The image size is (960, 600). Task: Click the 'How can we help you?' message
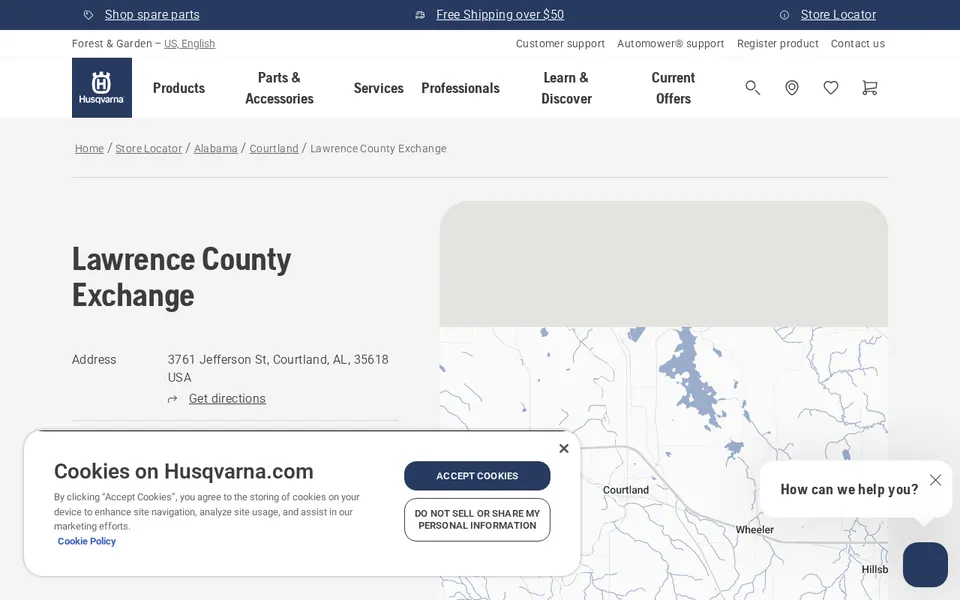click(849, 489)
